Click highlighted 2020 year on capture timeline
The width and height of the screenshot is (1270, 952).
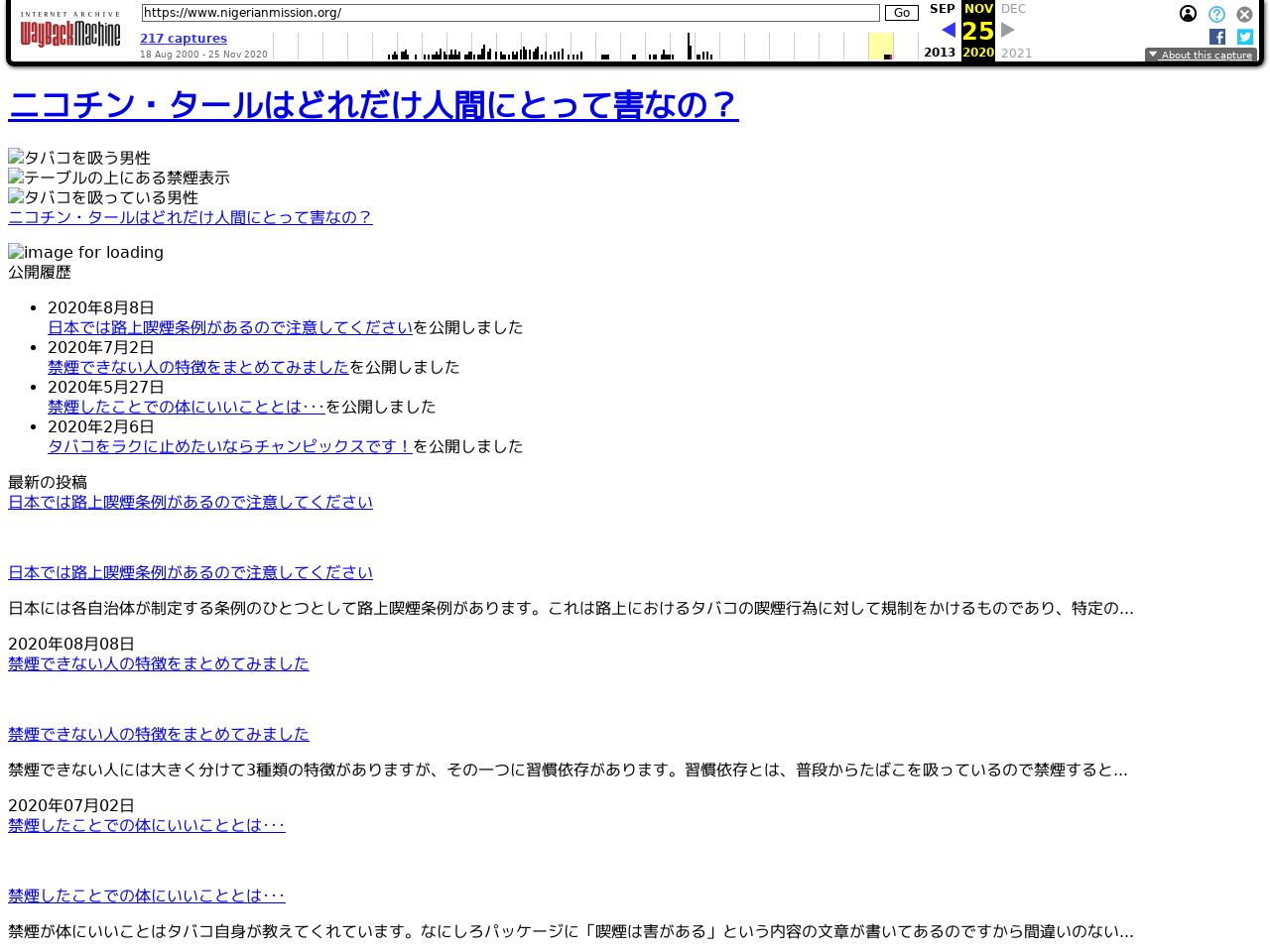coord(881,47)
